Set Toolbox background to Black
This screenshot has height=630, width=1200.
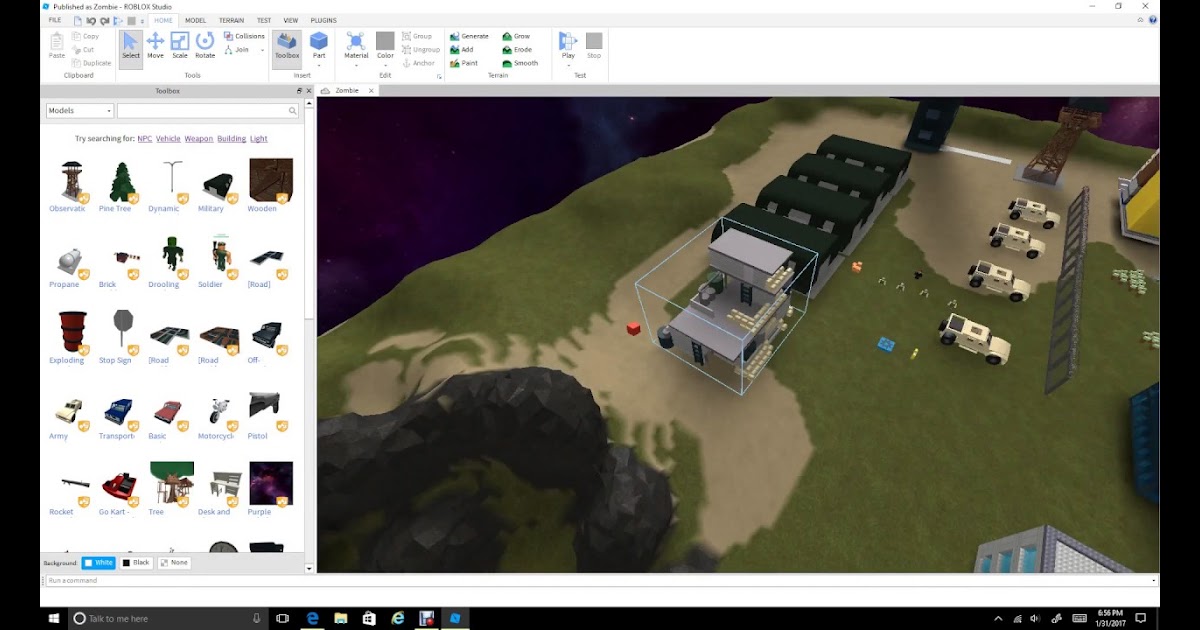pos(136,563)
